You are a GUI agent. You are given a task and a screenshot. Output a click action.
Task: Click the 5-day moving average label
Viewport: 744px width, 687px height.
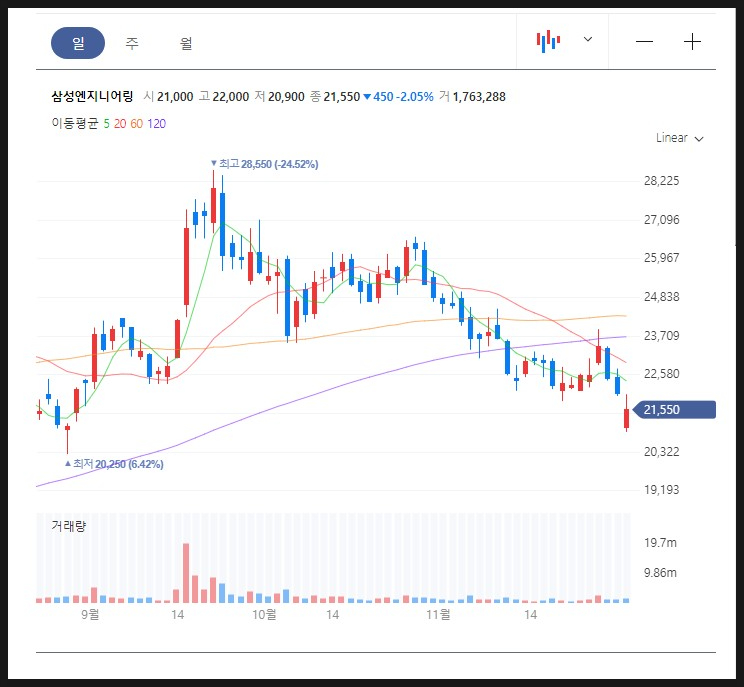pyautogui.click(x=106, y=124)
